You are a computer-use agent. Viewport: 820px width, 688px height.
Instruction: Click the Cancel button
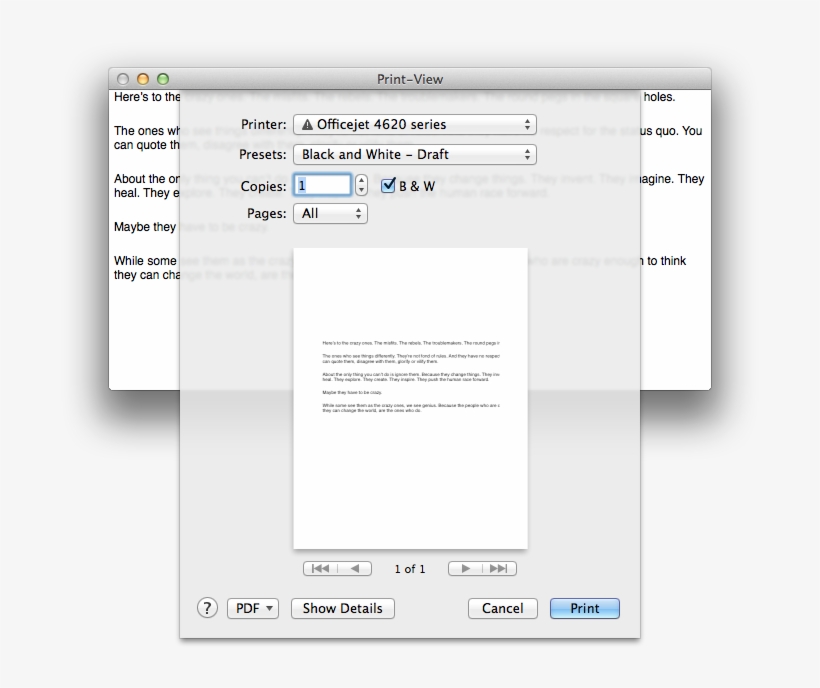point(502,608)
